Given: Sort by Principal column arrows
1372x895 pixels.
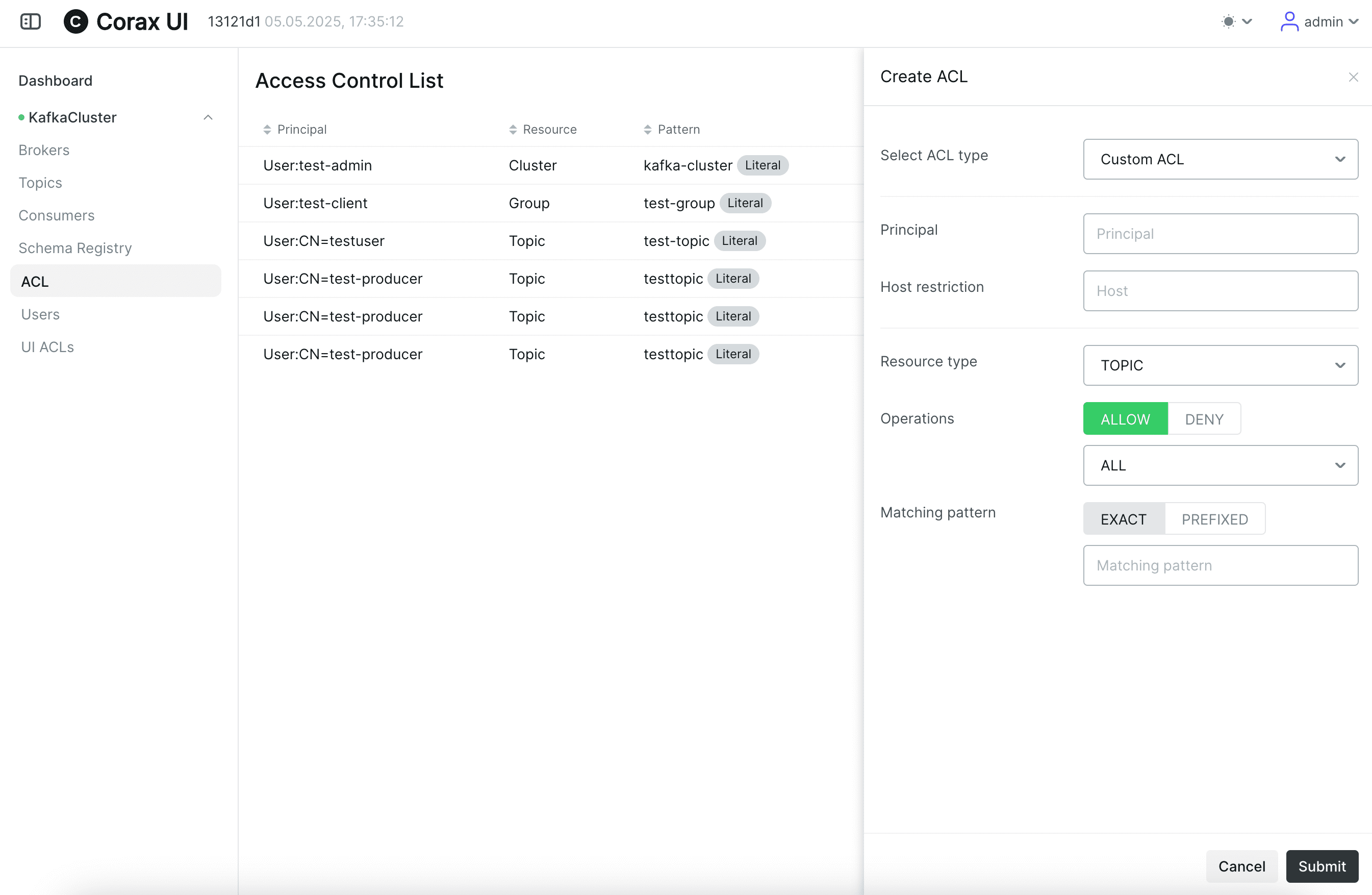Looking at the screenshot, I should coord(267,129).
